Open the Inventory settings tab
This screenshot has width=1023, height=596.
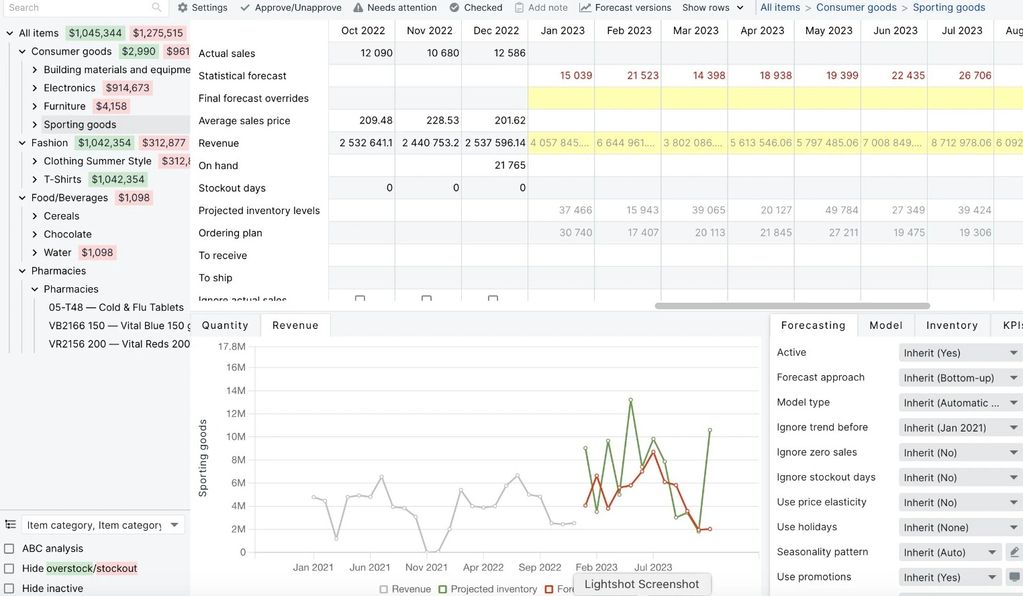(x=951, y=325)
